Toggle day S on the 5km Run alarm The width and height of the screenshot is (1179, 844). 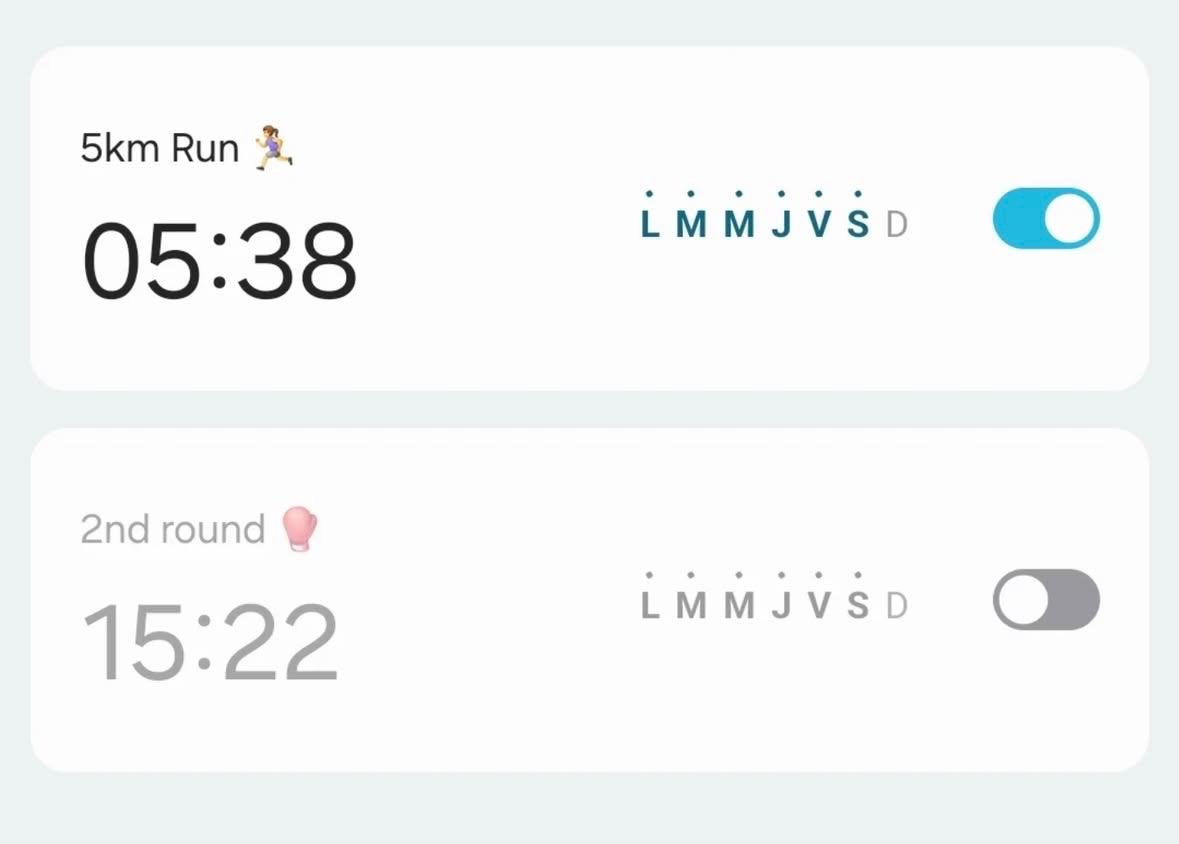pyautogui.click(x=858, y=225)
